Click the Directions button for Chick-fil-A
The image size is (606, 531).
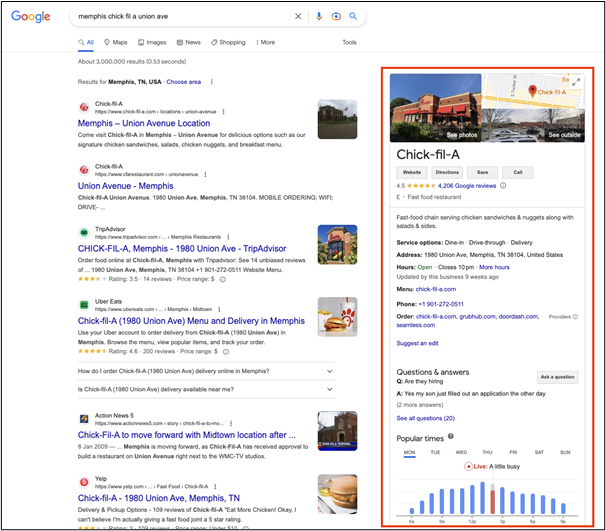[x=447, y=172]
